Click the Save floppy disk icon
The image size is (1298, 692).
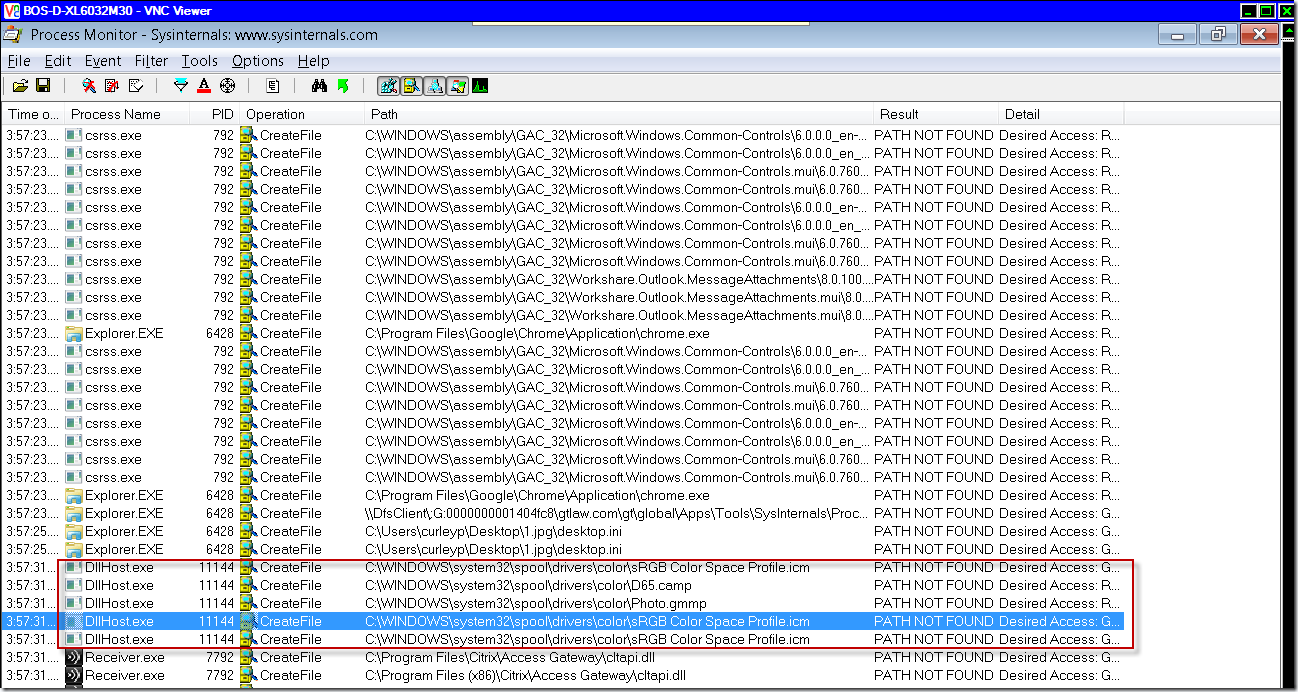pos(43,87)
